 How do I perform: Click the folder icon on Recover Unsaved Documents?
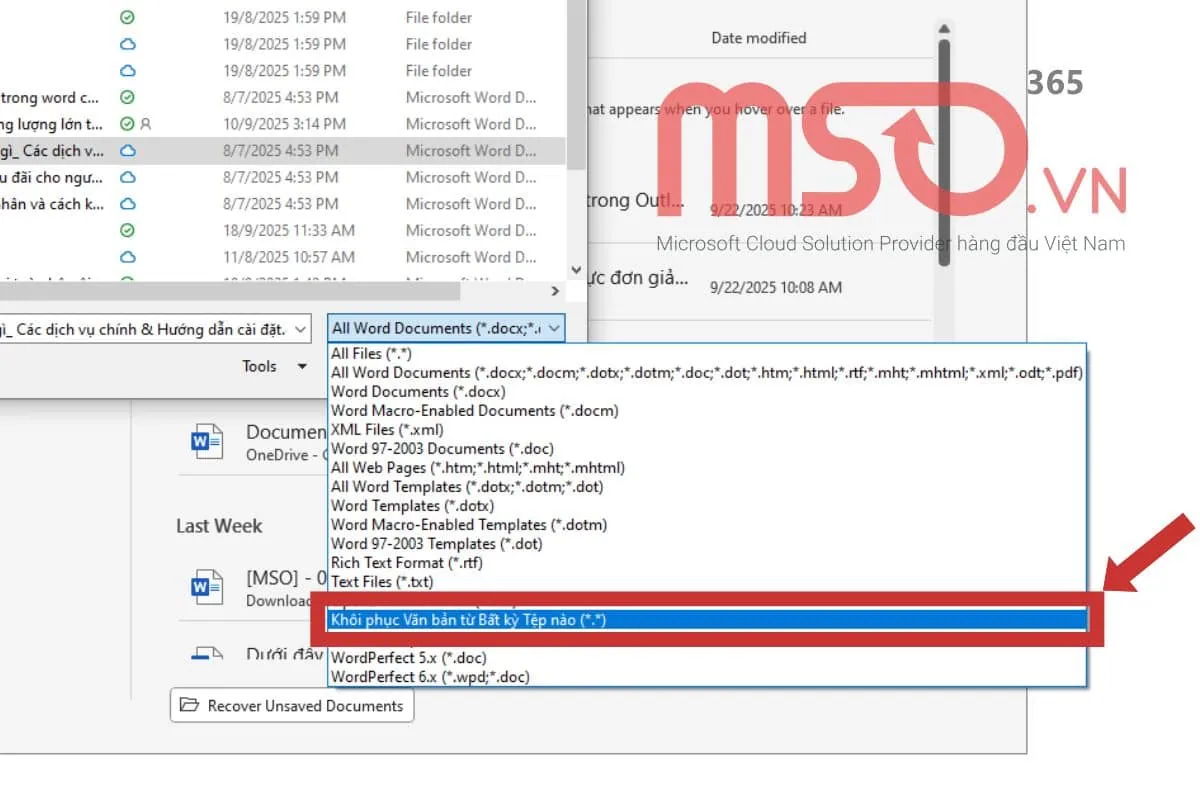point(189,705)
